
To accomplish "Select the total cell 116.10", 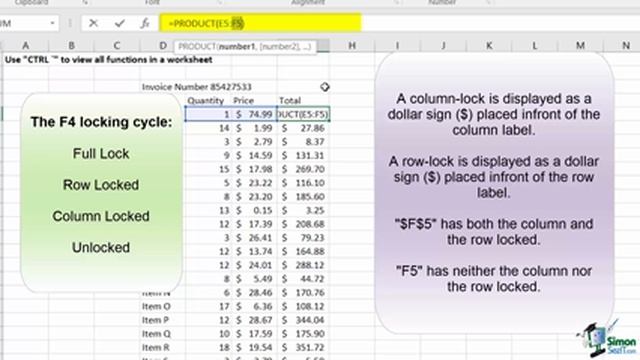I will click(x=303, y=183).
